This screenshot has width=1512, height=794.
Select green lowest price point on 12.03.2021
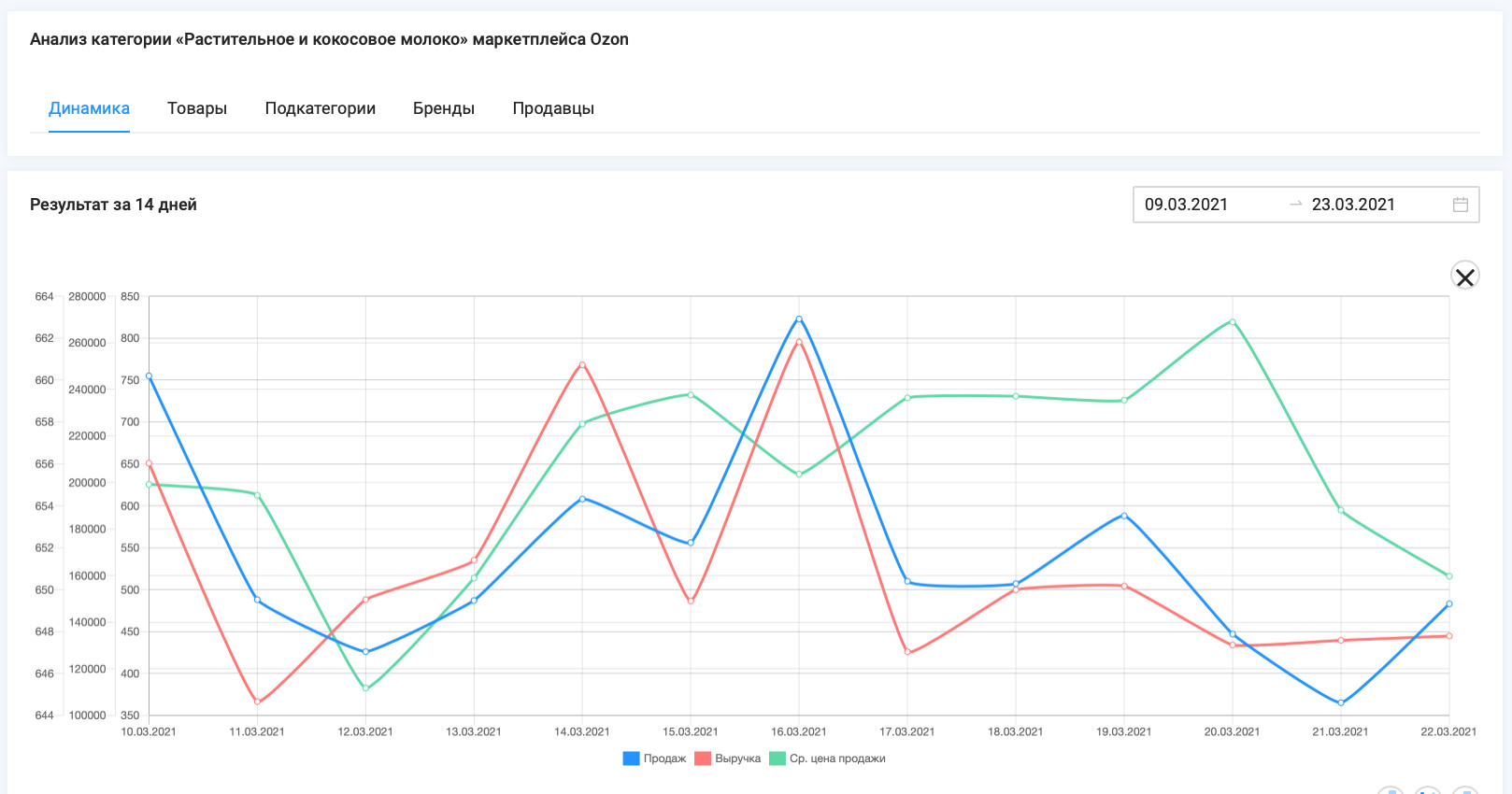click(x=365, y=688)
